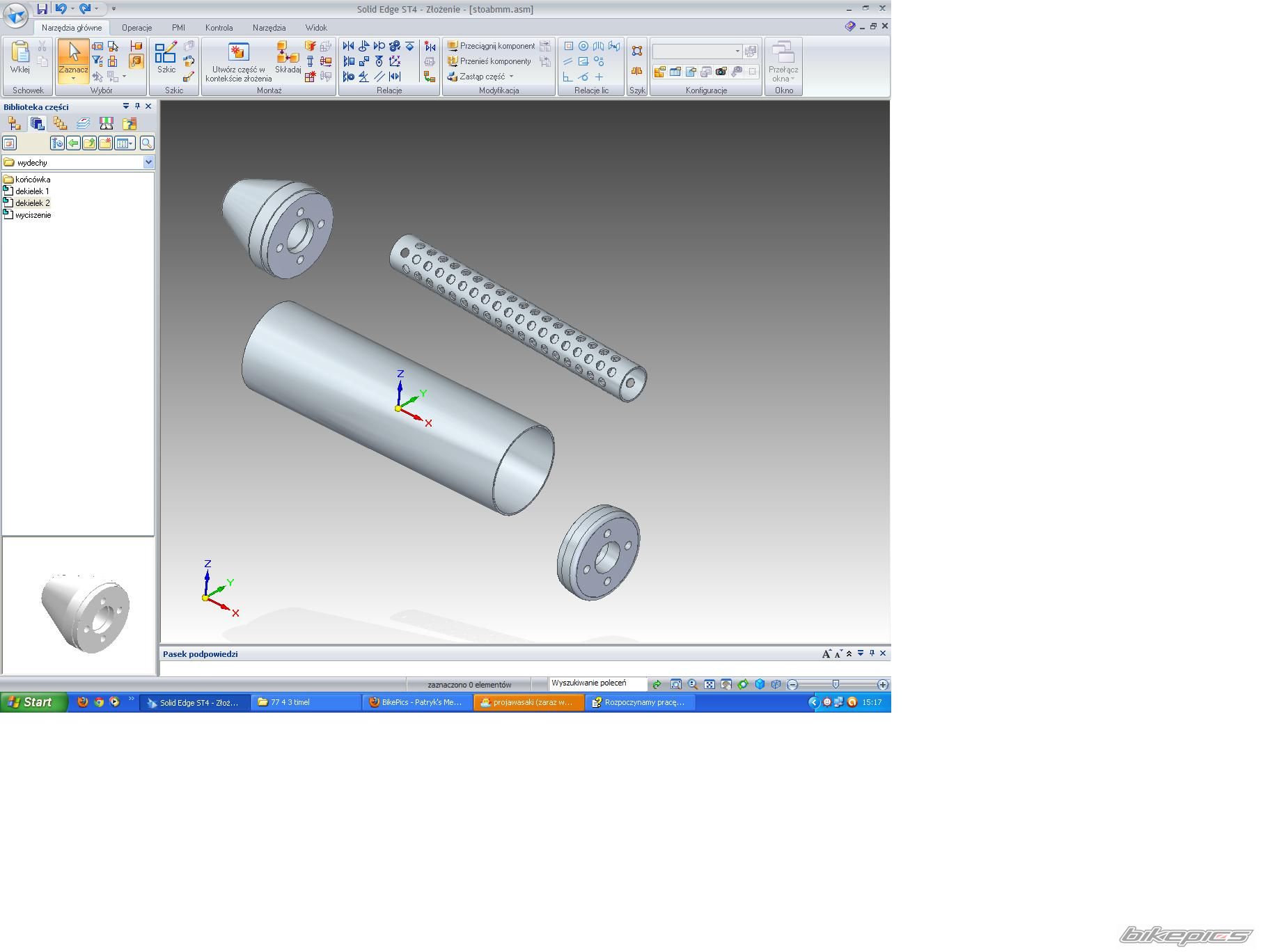Toggle the pin on Pasek podpowiedzi panel
Image resolution: width=1270 pixels, height=952 pixels.
point(872,653)
